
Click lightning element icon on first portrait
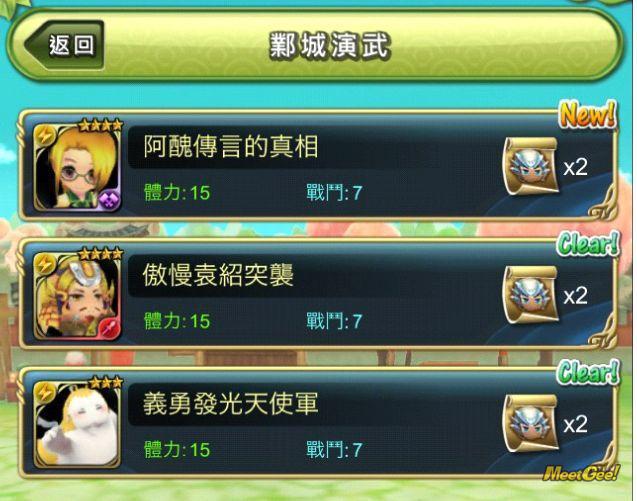(x=45, y=135)
